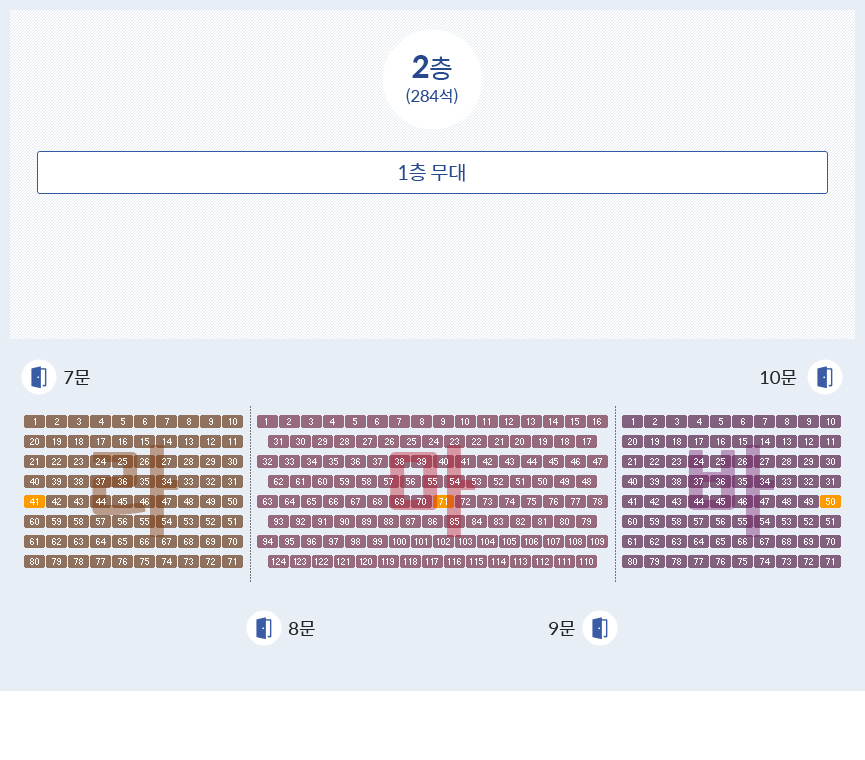Click the 10문 gate label
Image resolution: width=865 pixels, height=760 pixels.
tap(778, 378)
